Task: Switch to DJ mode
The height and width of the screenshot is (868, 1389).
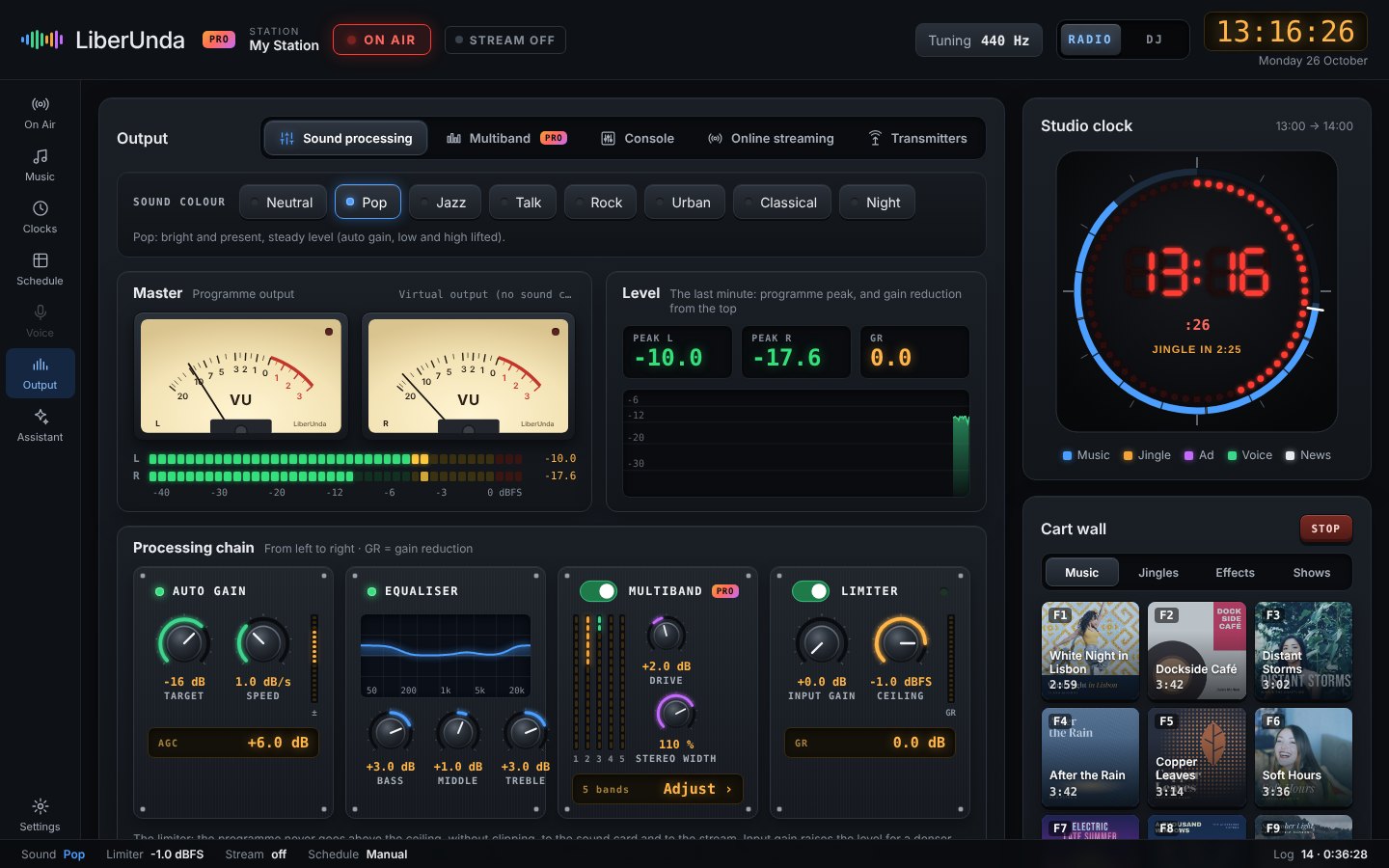Action: (x=1155, y=40)
